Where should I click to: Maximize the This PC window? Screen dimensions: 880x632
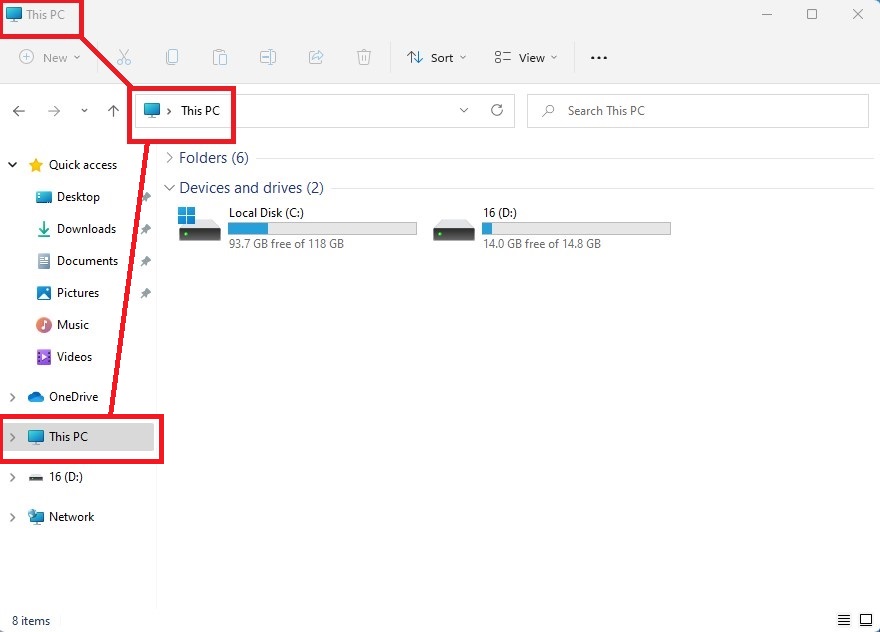click(x=812, y=14)
